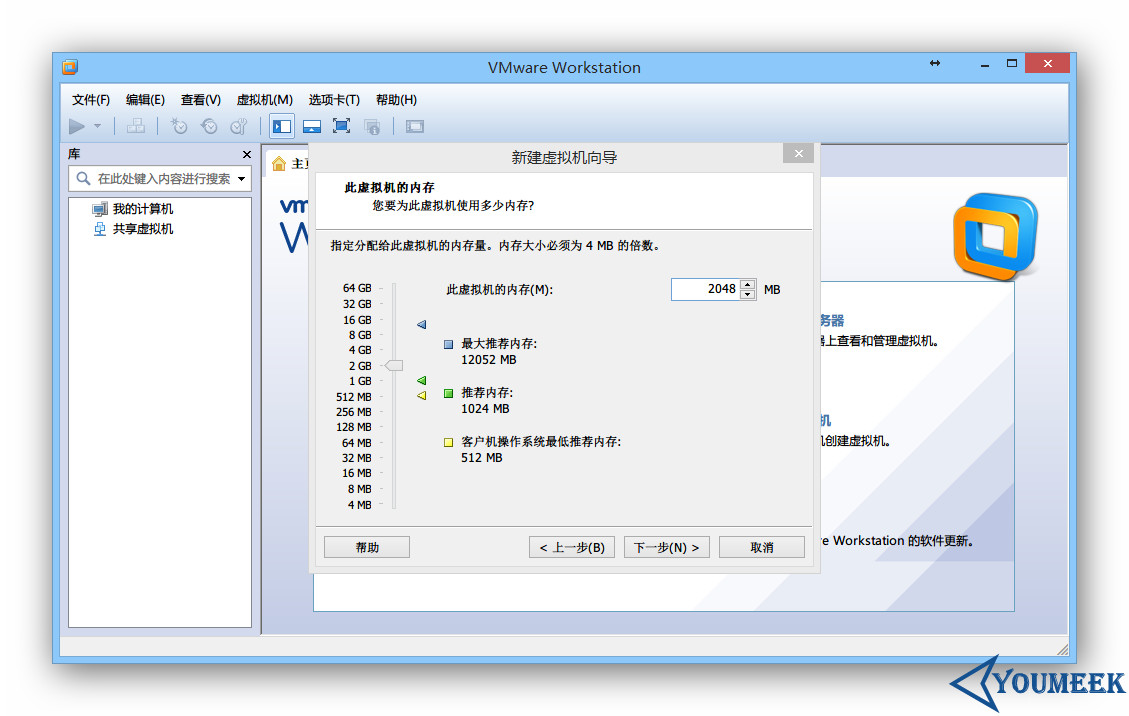Open the 帮助(H) menu
Image resolution: width=1129 pixels, height=716 pixels.
396,99
